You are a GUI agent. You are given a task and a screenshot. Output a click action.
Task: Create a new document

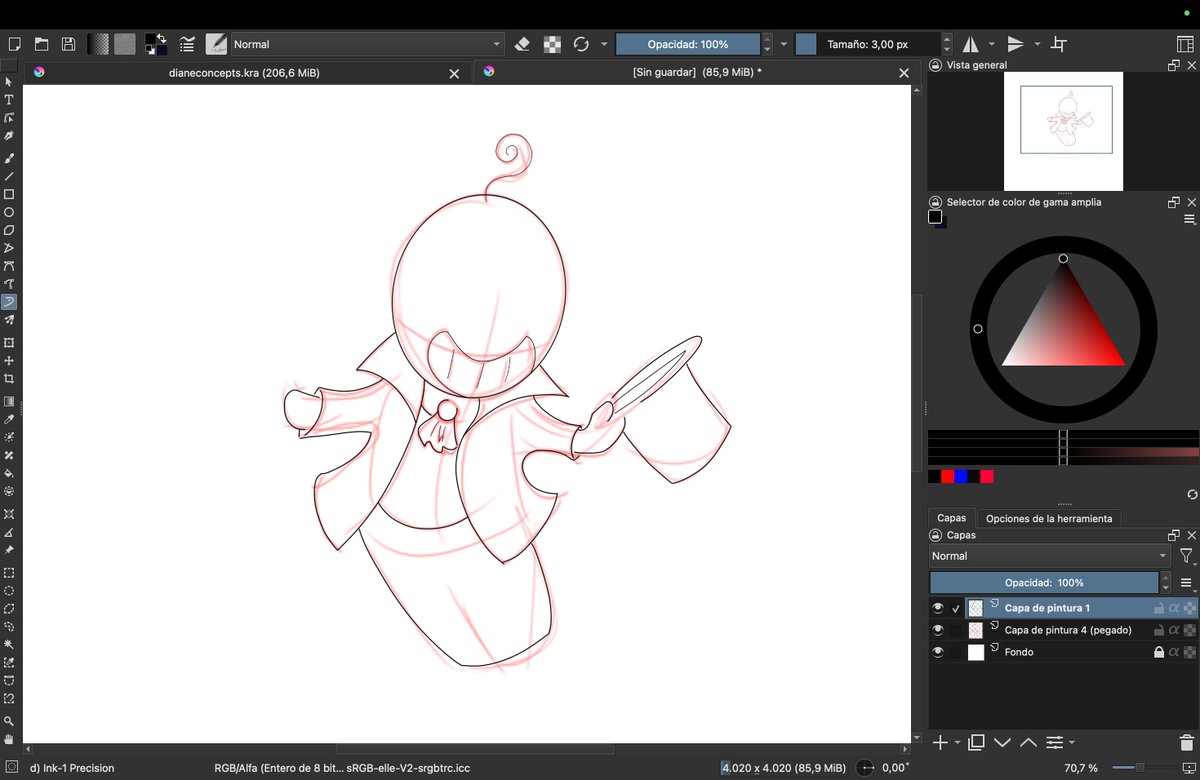(14, 44)
